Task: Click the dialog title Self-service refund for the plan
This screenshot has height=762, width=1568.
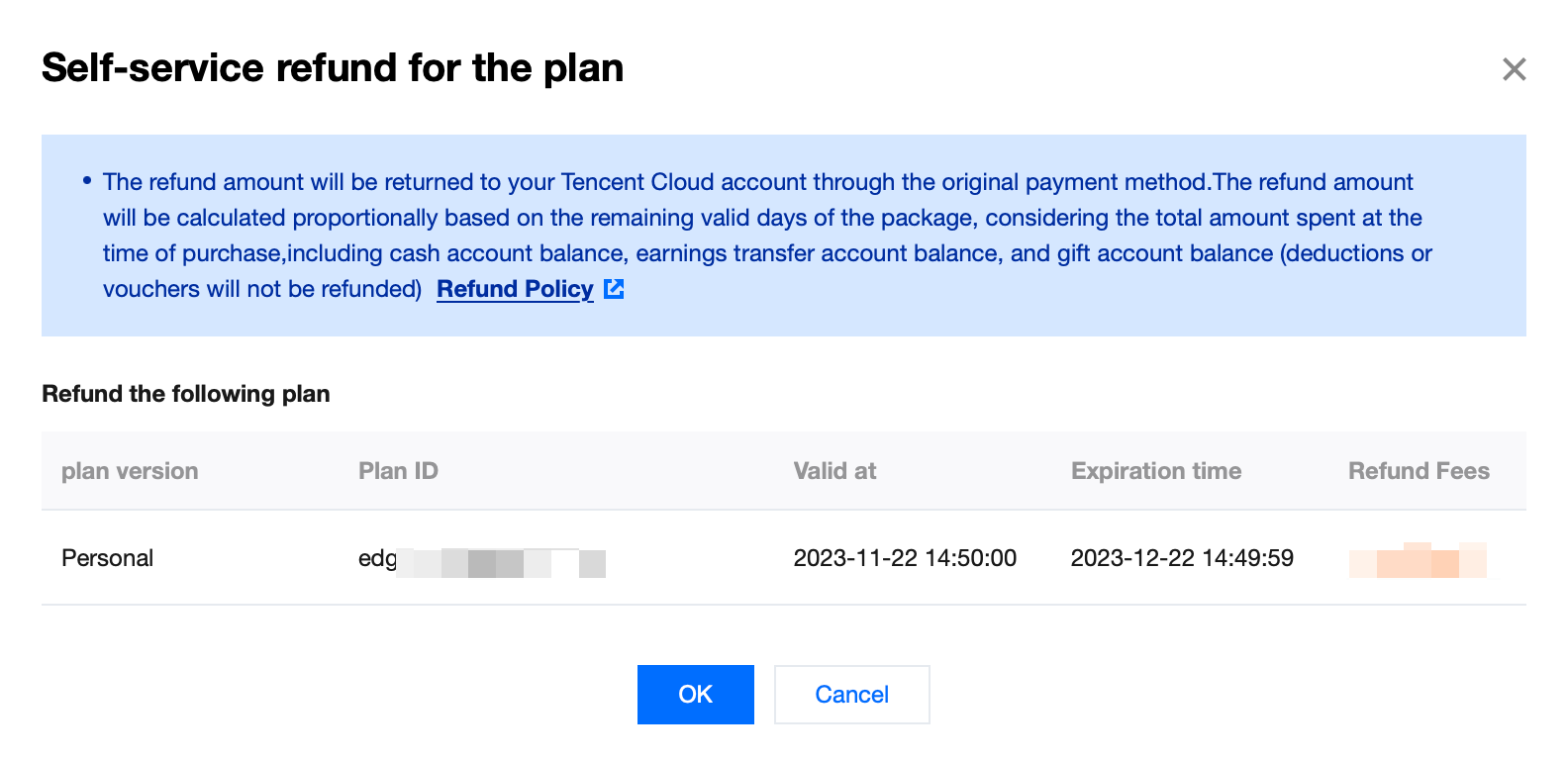Action: tap(333, 68)
